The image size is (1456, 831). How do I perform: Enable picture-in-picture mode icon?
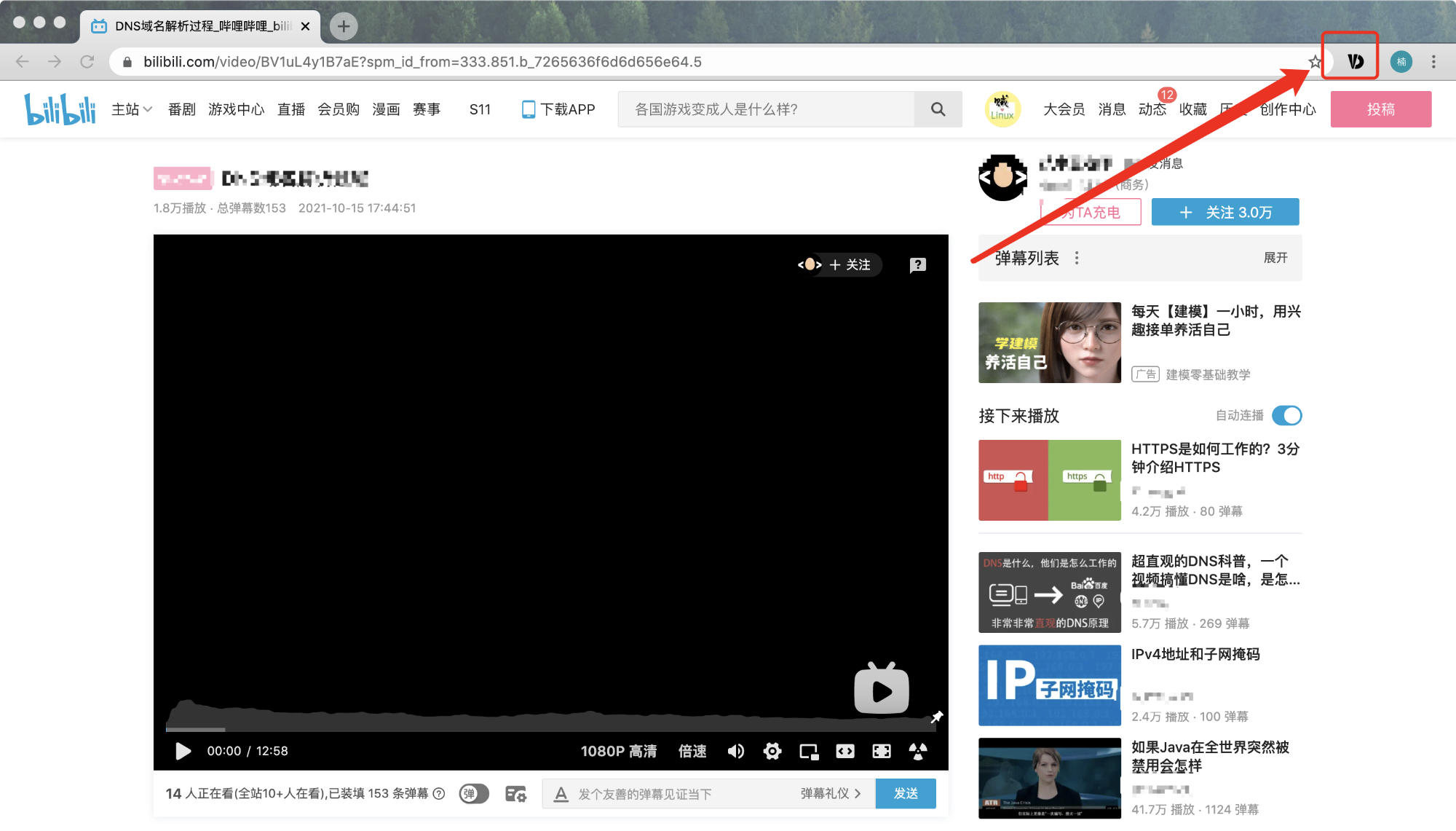pos(808,751)
